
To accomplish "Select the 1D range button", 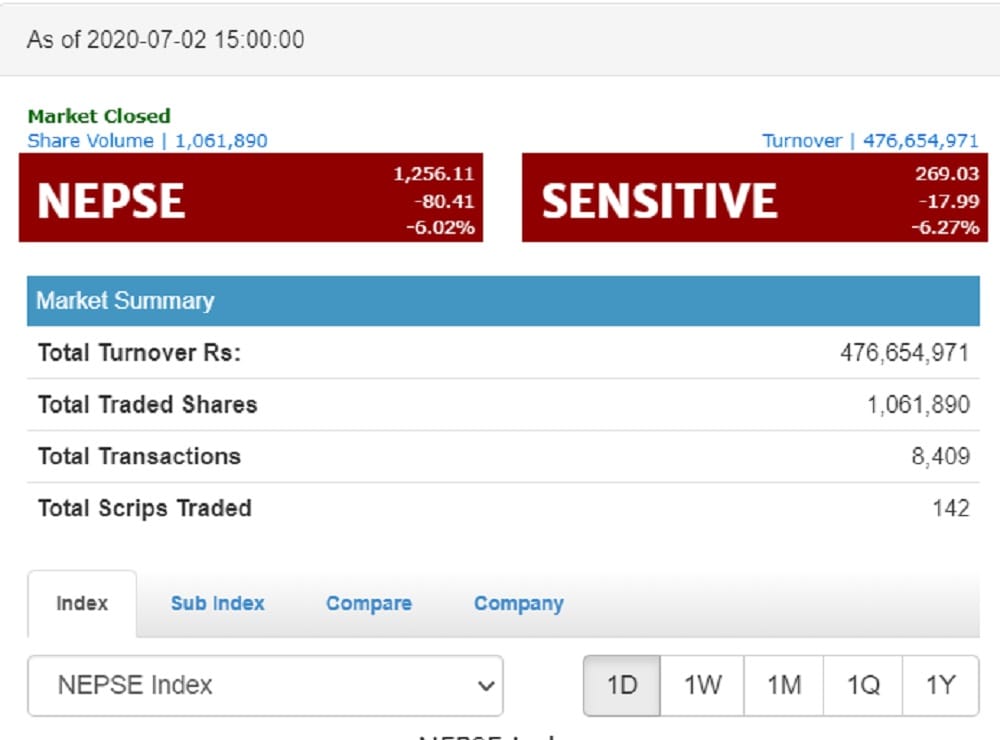I will (x=622, y=686).
